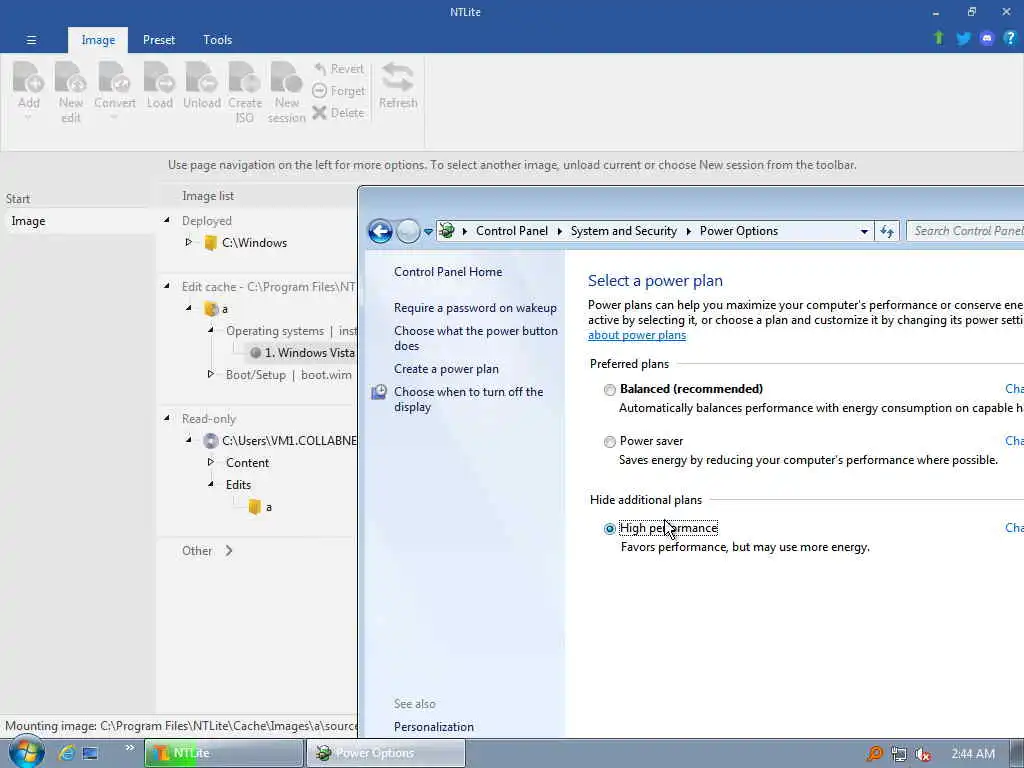Viewport: 1024px width, 768px height.
Task: Click the Back button in Power Options
Action: tap(380, 231)
